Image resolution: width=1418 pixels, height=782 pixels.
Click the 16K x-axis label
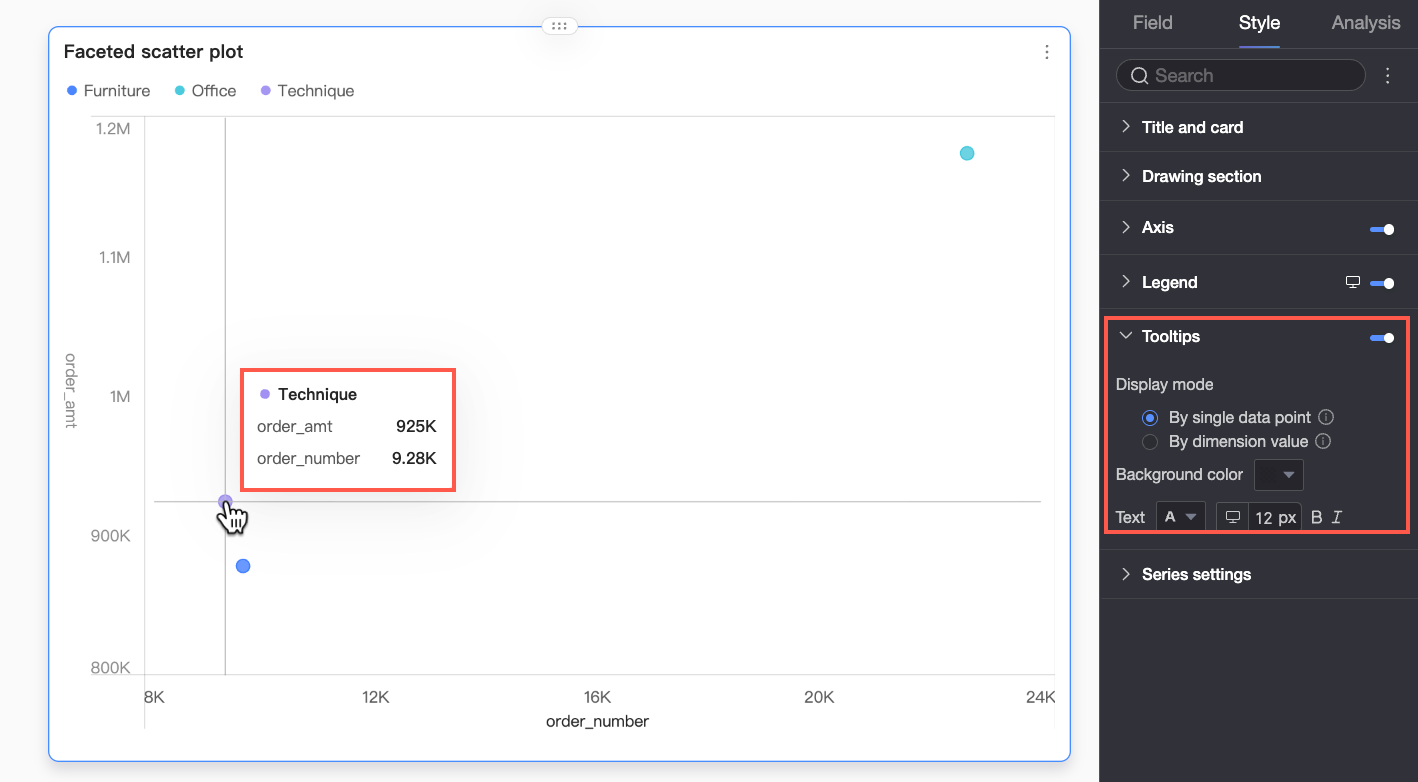pyautogui.click(x=597, y=697)
